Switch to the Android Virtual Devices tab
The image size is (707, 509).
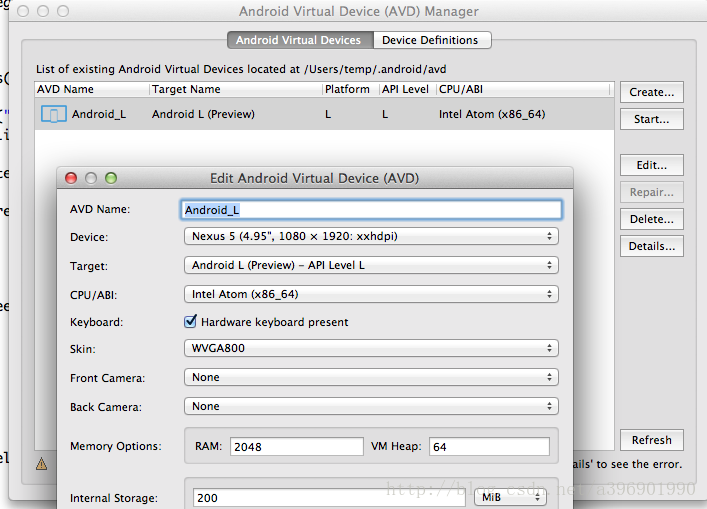tap(300, 40)
